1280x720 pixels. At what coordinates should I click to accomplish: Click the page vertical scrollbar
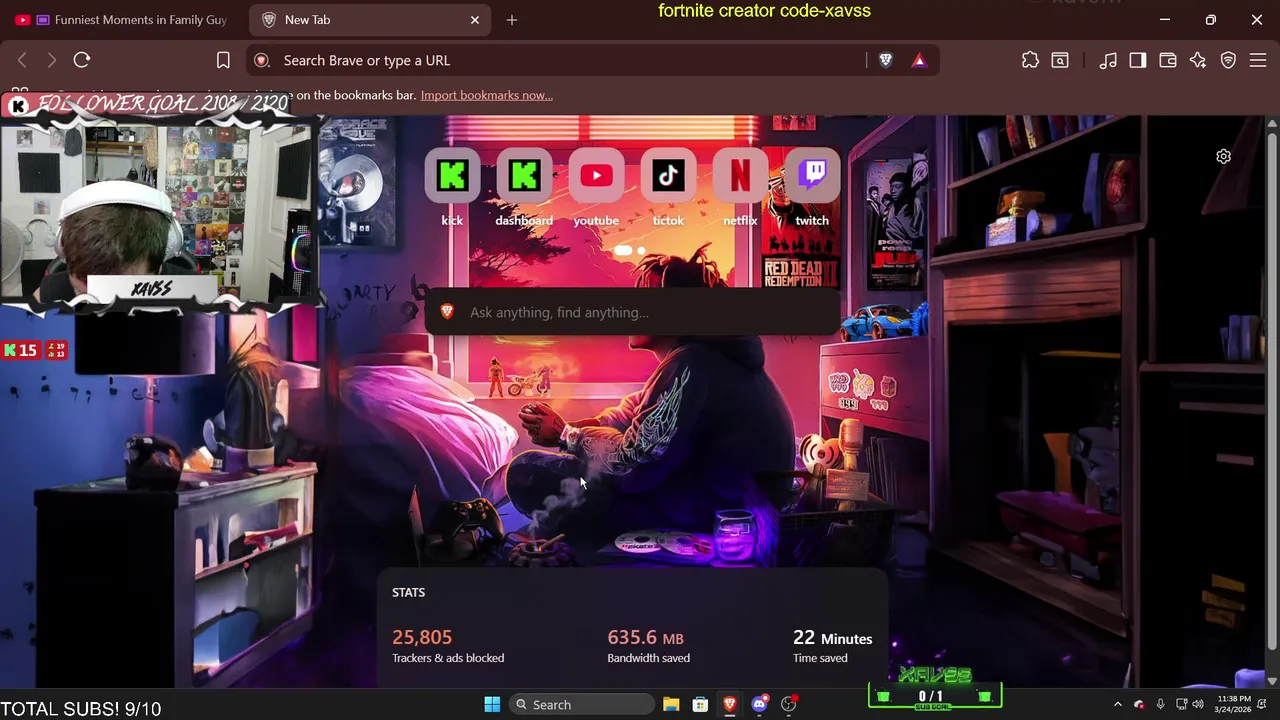coord(1272,390)
